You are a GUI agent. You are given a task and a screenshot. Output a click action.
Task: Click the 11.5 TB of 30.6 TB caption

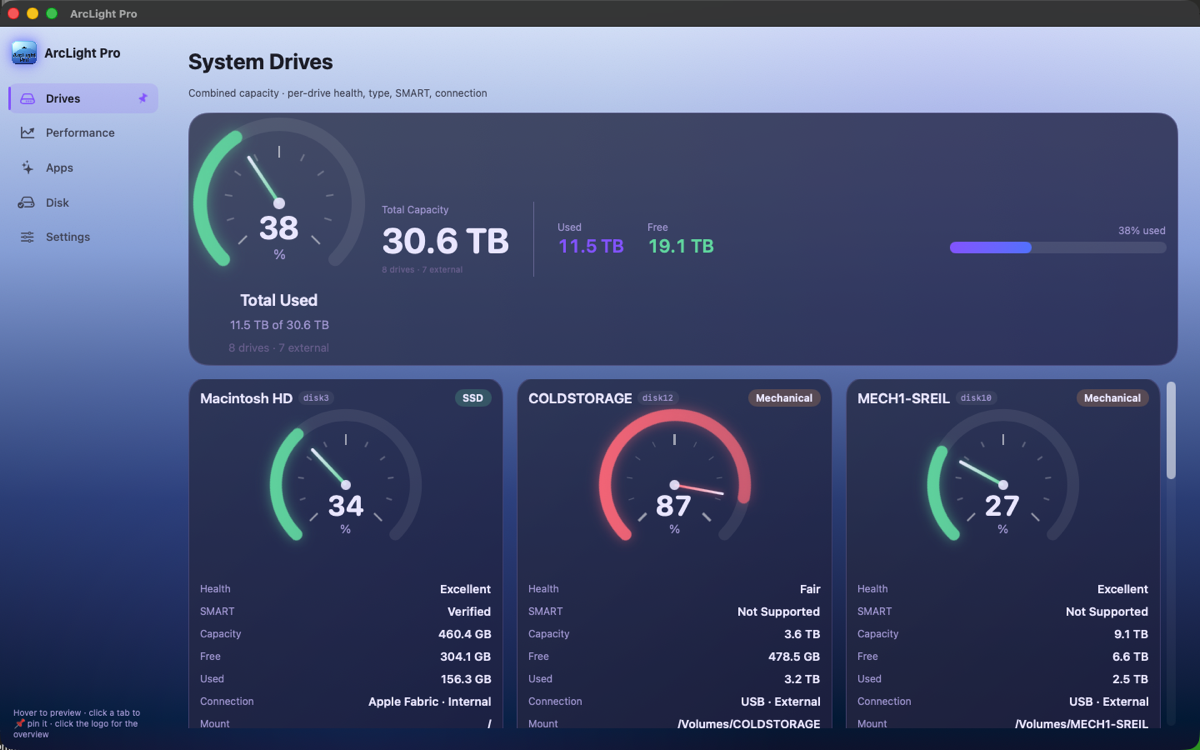[x=279, y=325]
